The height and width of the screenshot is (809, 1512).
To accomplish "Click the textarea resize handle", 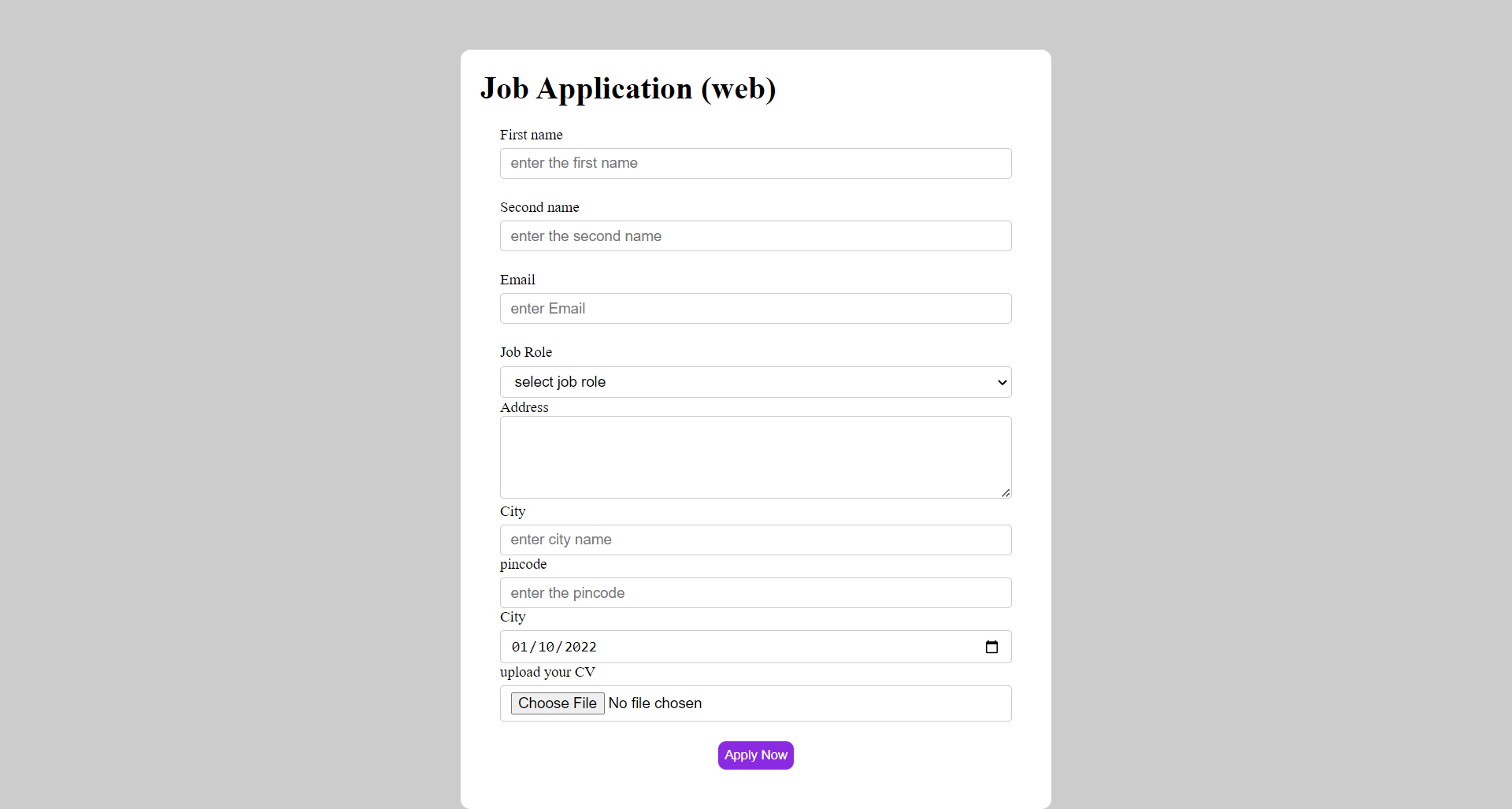I will coord(1005,492).
